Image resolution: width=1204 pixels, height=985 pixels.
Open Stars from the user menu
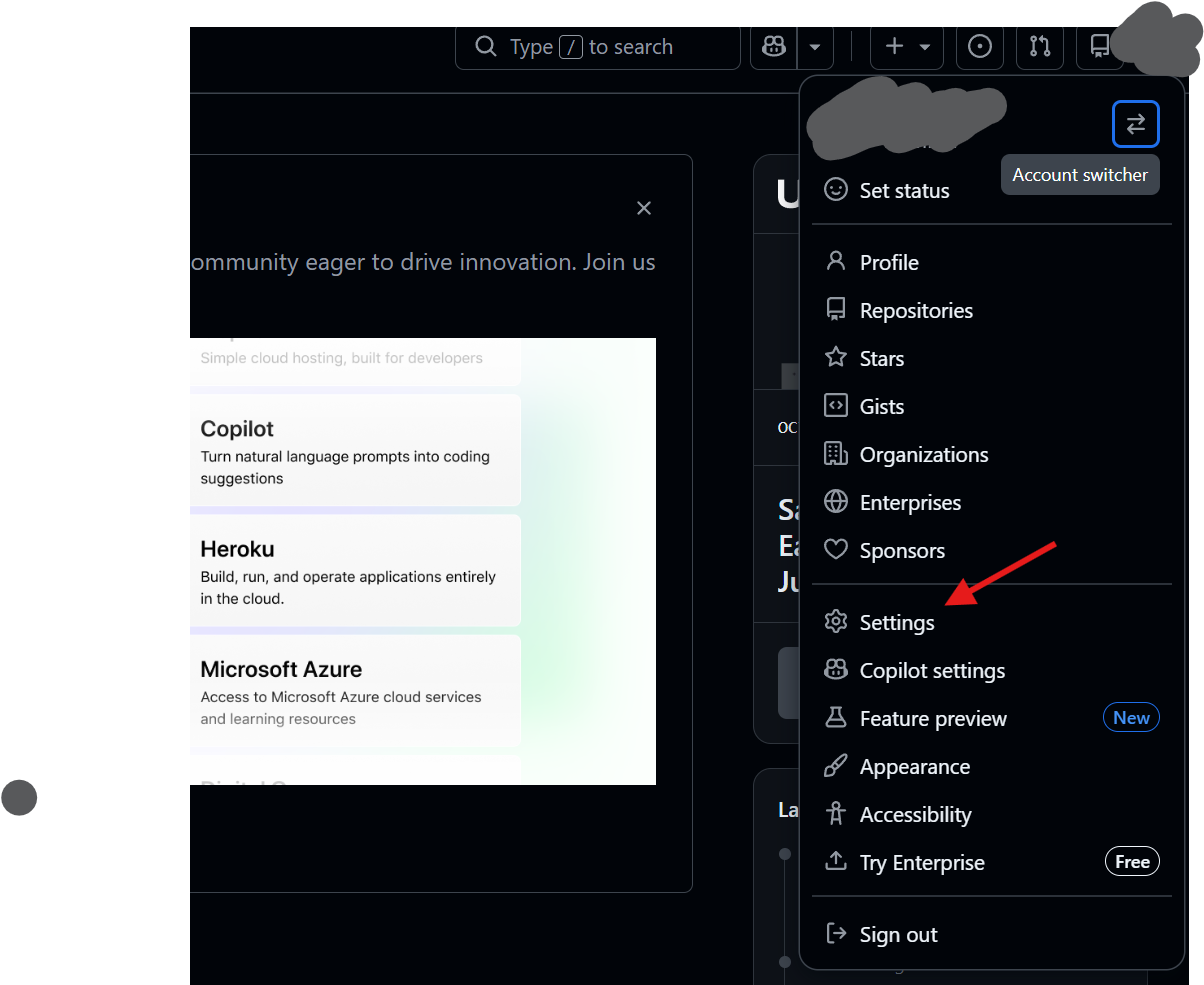(x=991, y=358)
